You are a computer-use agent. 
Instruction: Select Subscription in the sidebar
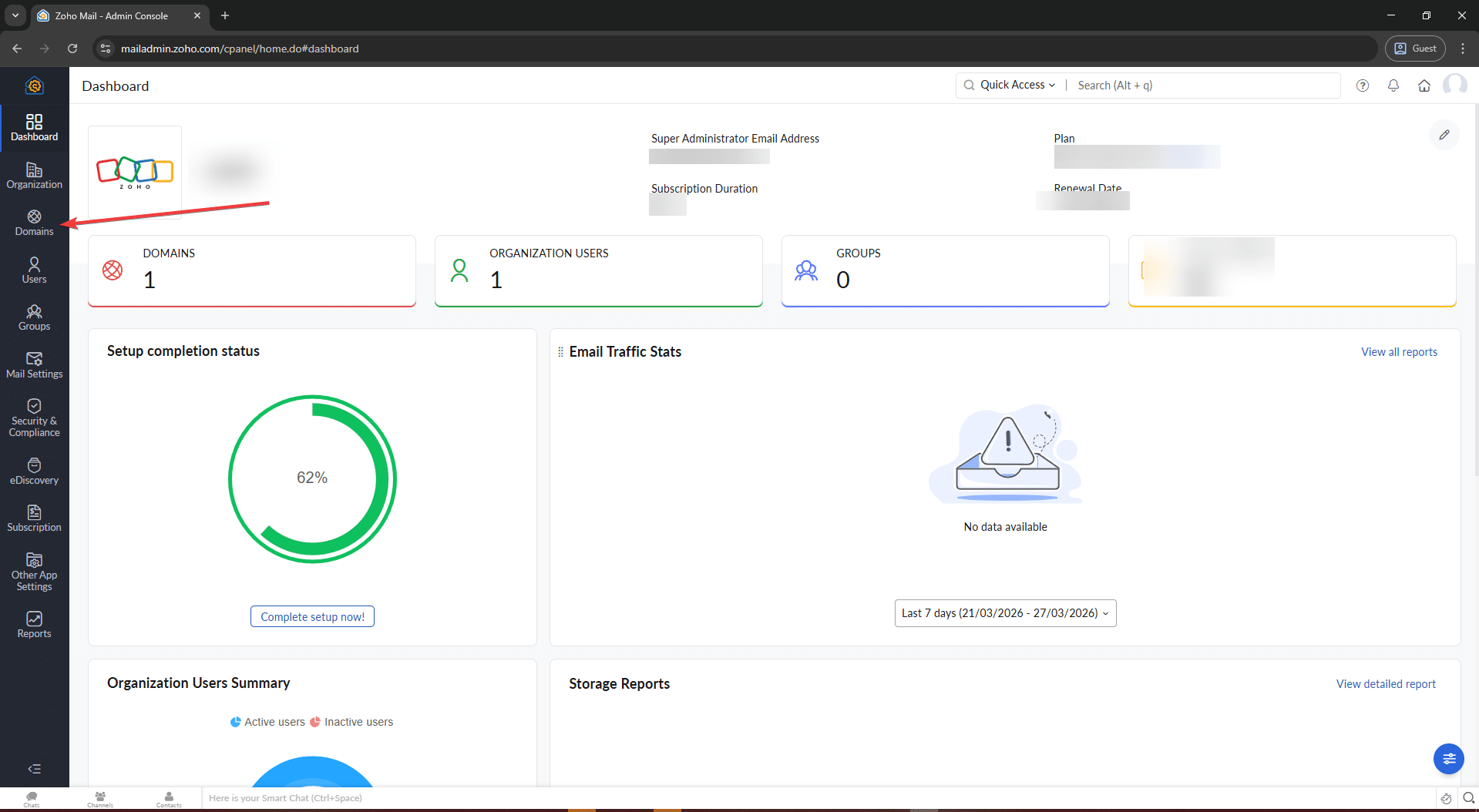pyautogui.click(x=34, y=518)
